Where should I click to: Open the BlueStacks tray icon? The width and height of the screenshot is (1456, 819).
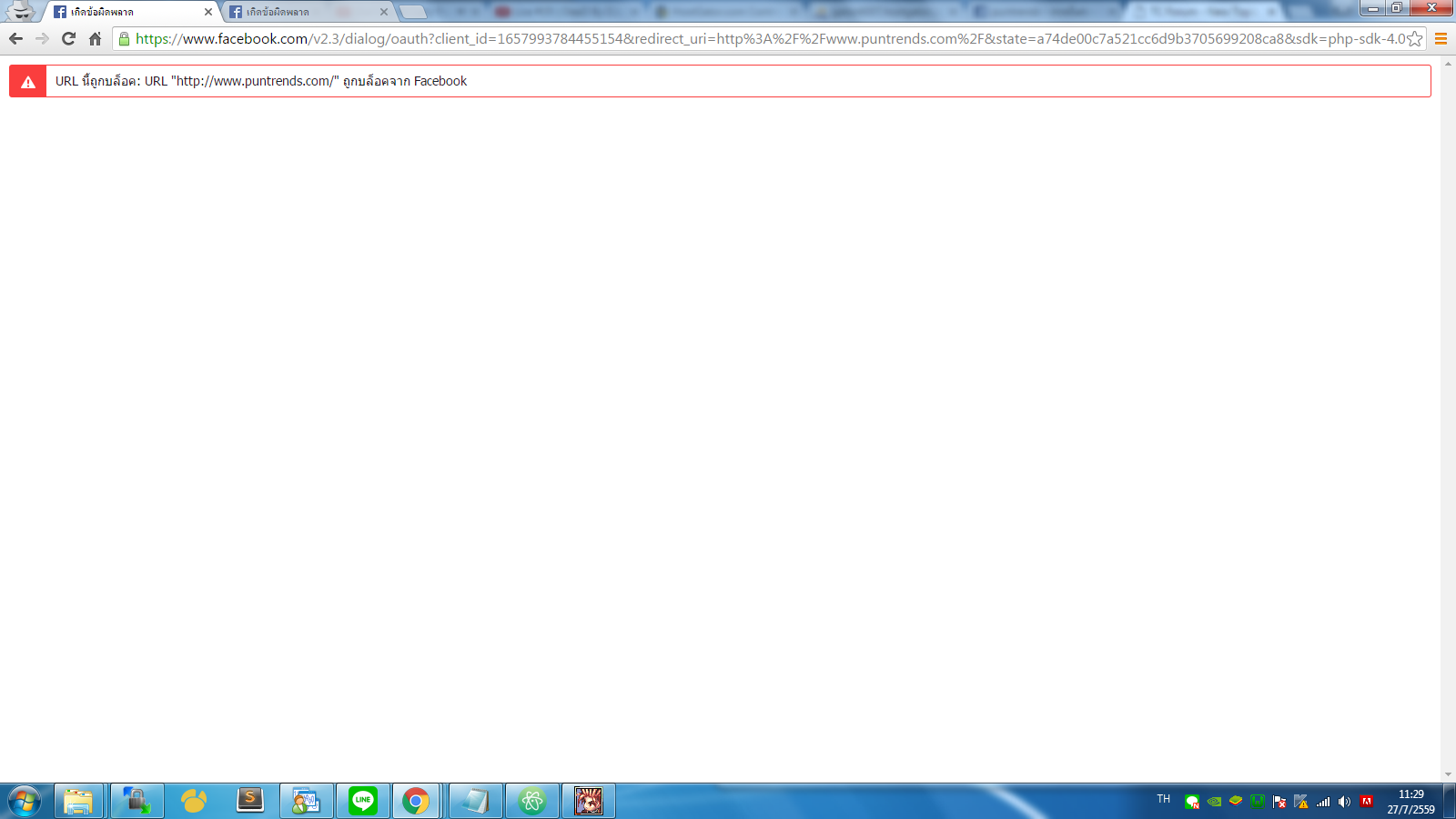point(1236,802)
